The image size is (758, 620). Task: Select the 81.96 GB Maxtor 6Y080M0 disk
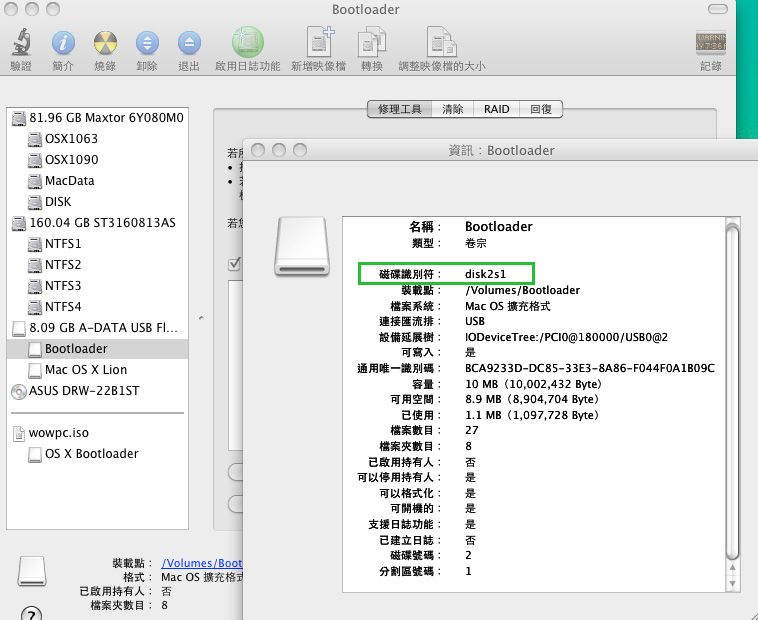(x=98, y=117)
